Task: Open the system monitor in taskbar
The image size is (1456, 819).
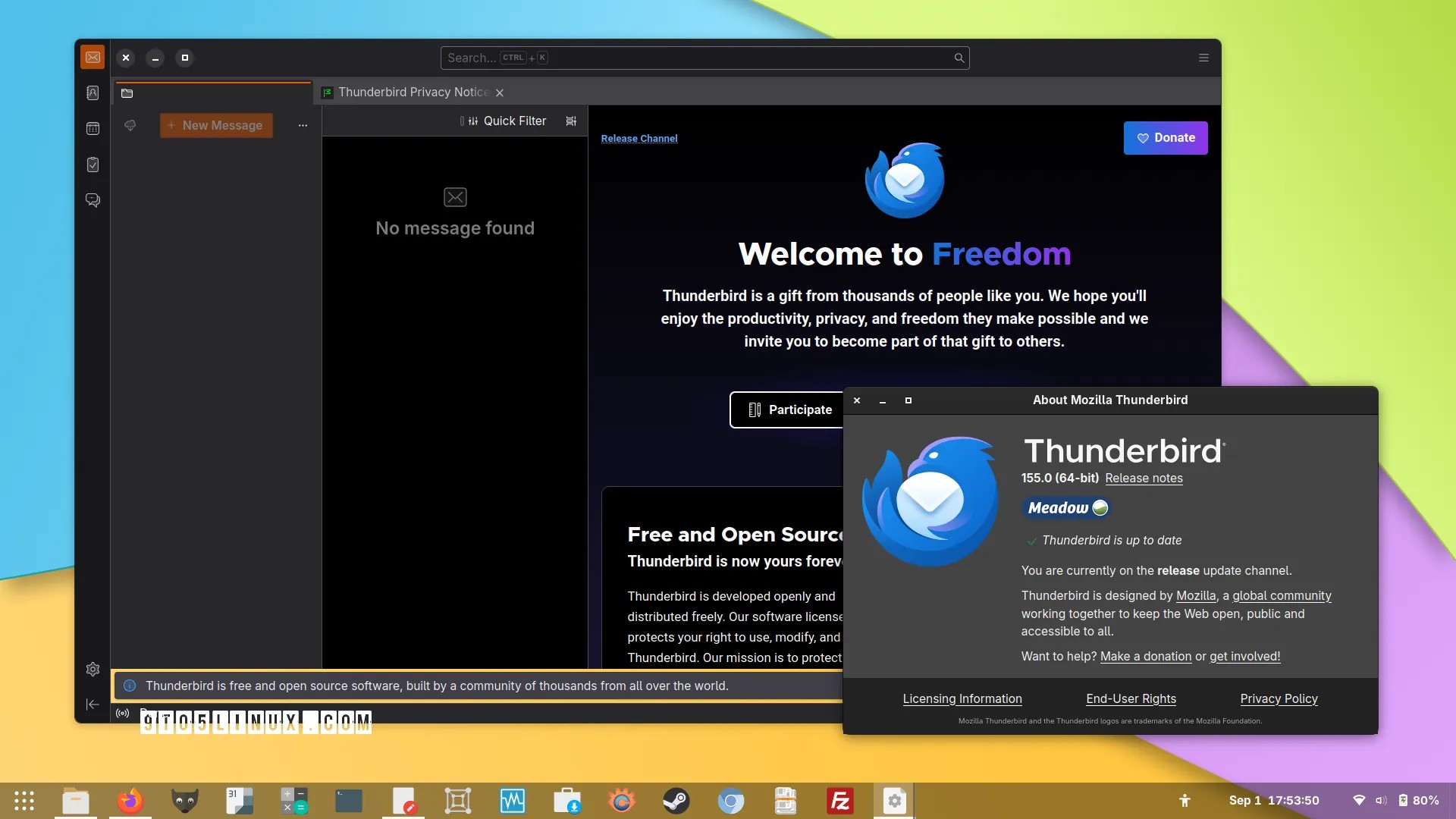Action: pyautogui.click(x=513, y=801)
